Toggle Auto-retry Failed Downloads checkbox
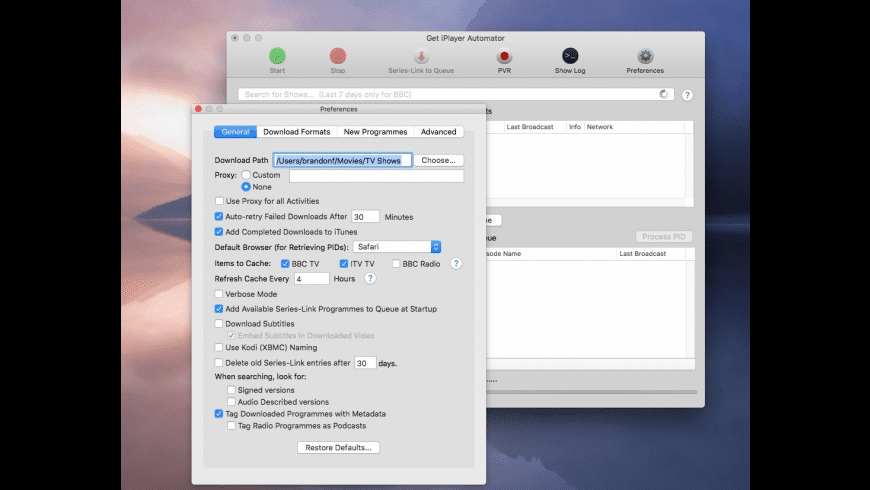The image size is (870, 490). tap(219, 216)
